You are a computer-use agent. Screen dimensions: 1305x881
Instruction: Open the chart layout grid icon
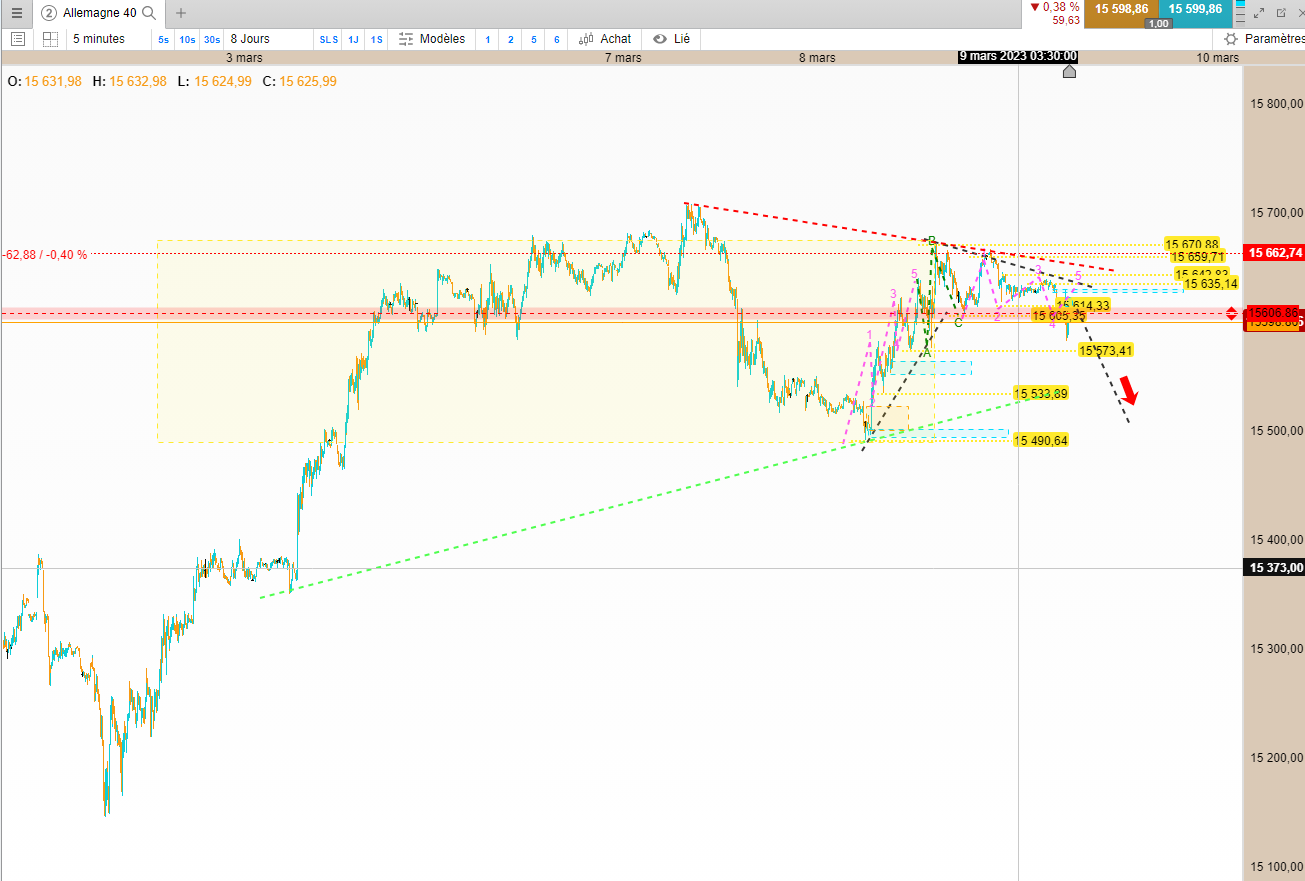pyautogui.click(x=50, y=39)
